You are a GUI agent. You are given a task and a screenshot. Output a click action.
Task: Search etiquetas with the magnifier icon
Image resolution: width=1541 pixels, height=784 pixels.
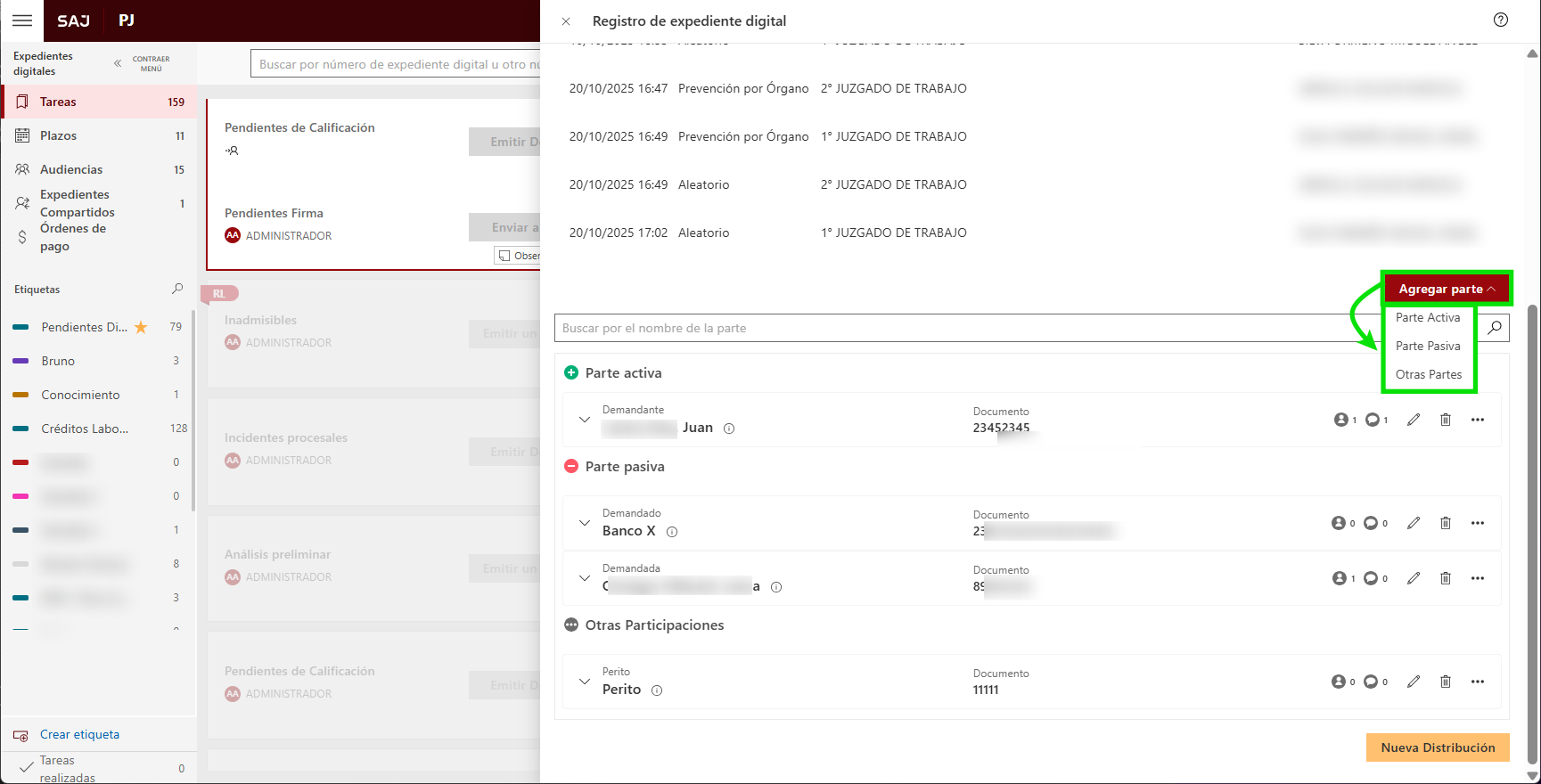177,289
